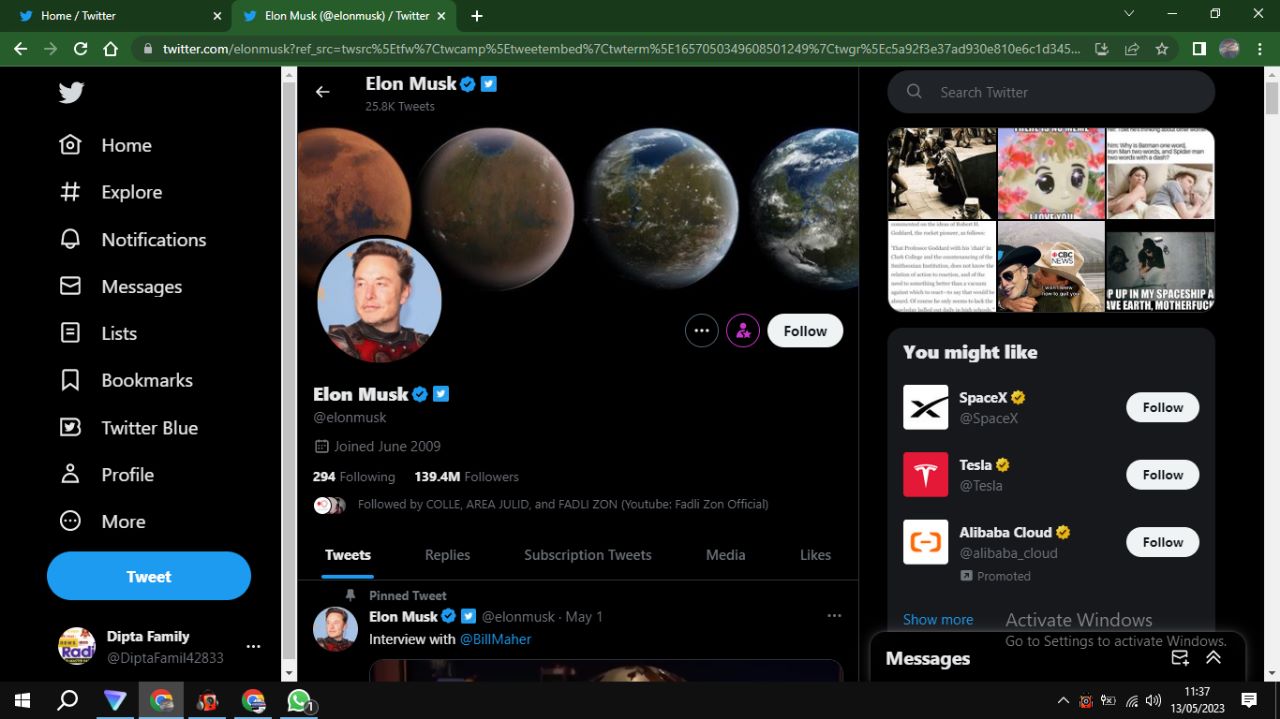Expand the More menu in sidebar

103,521
